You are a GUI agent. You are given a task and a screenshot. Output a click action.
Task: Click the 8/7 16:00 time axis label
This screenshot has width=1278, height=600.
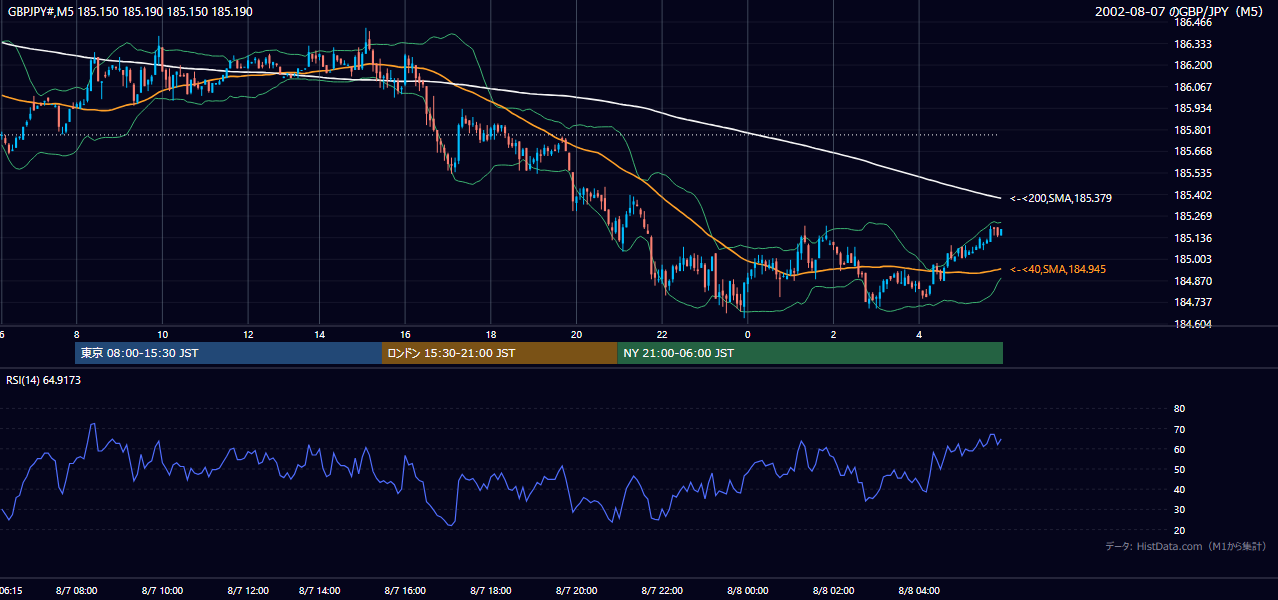pyautogui.click(x=405, y=591)
